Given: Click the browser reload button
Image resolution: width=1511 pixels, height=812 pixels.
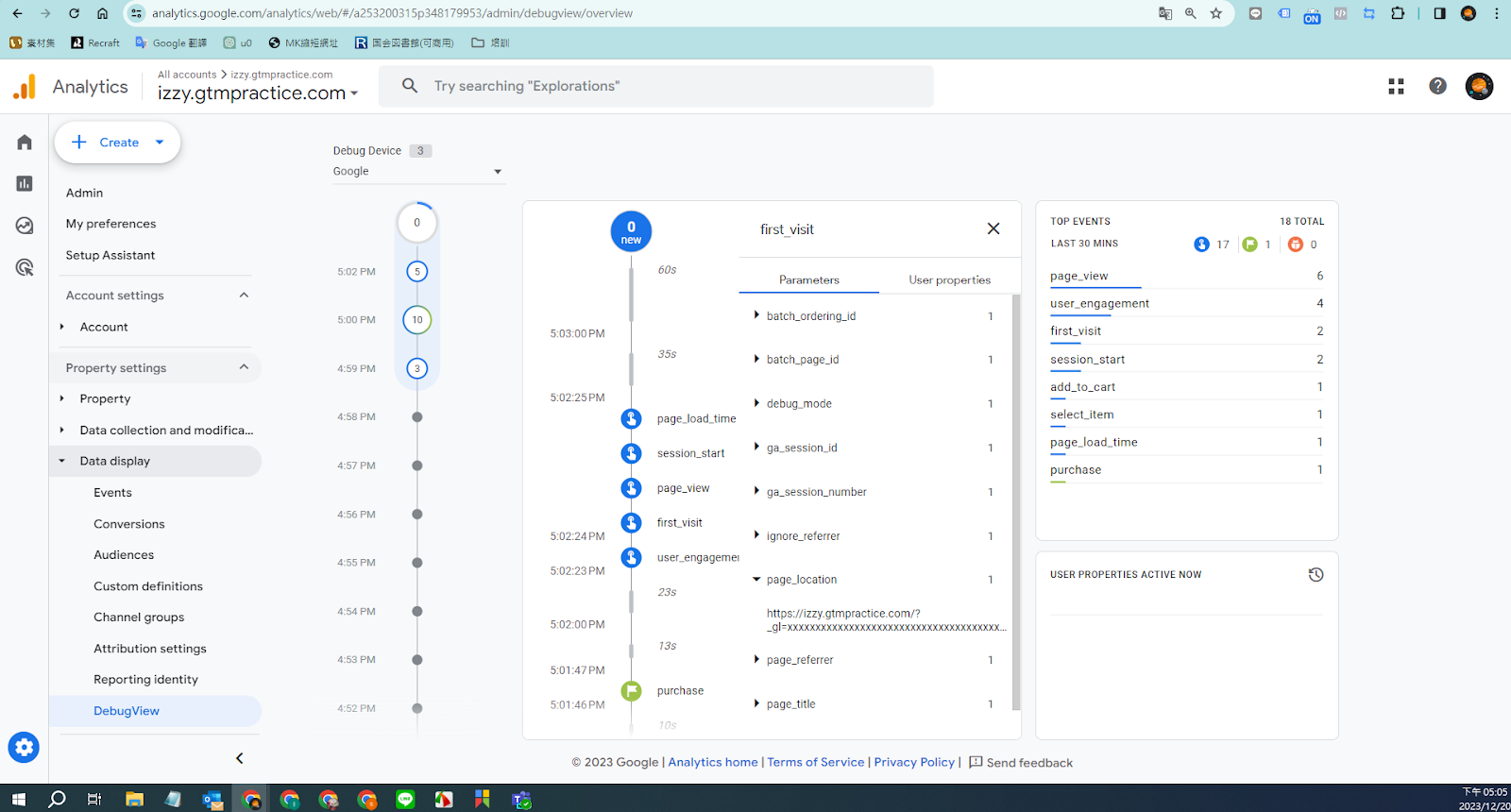Looking at the screenshot, I should click(74, 13).
